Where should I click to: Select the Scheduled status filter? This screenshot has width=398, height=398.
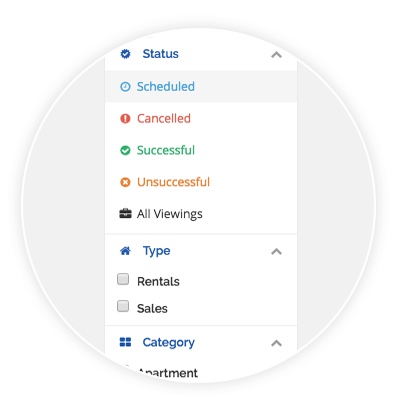[x=201, y=86]
